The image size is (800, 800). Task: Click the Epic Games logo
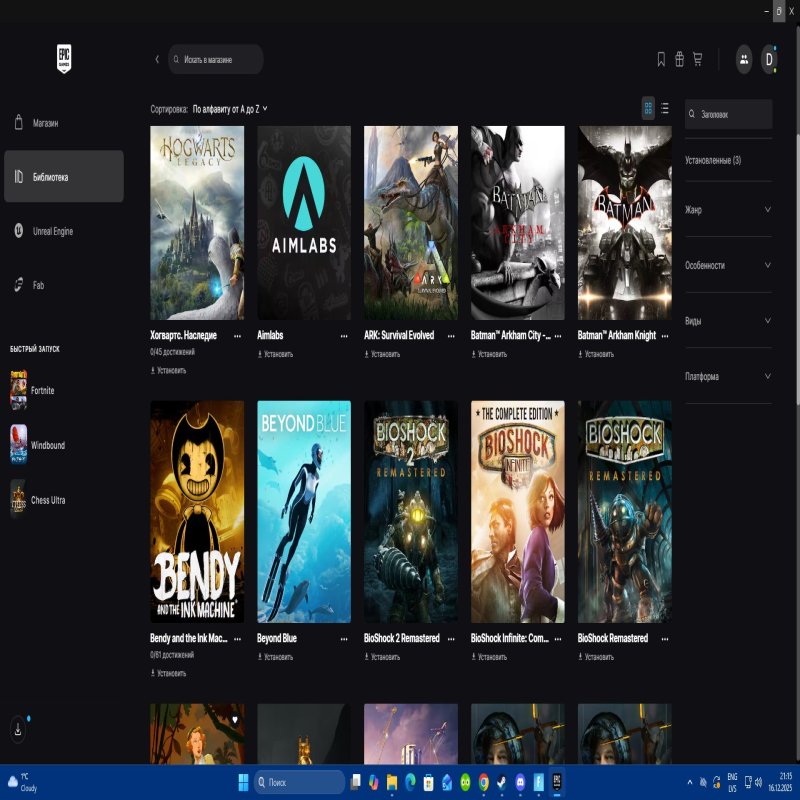[x=64, y=59]
